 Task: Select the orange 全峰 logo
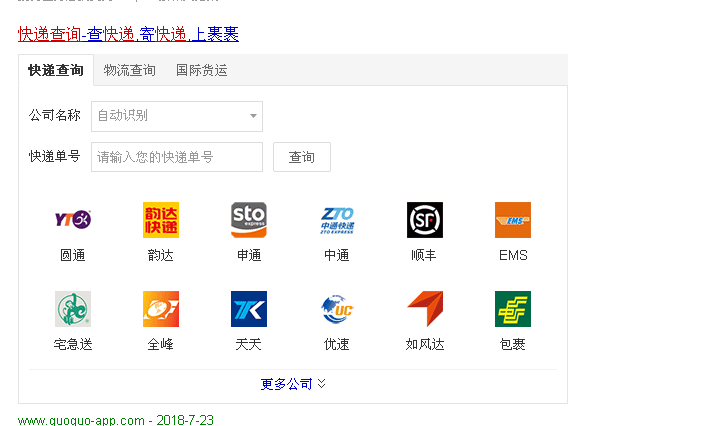pyautogui.click(x=160, y=309)
